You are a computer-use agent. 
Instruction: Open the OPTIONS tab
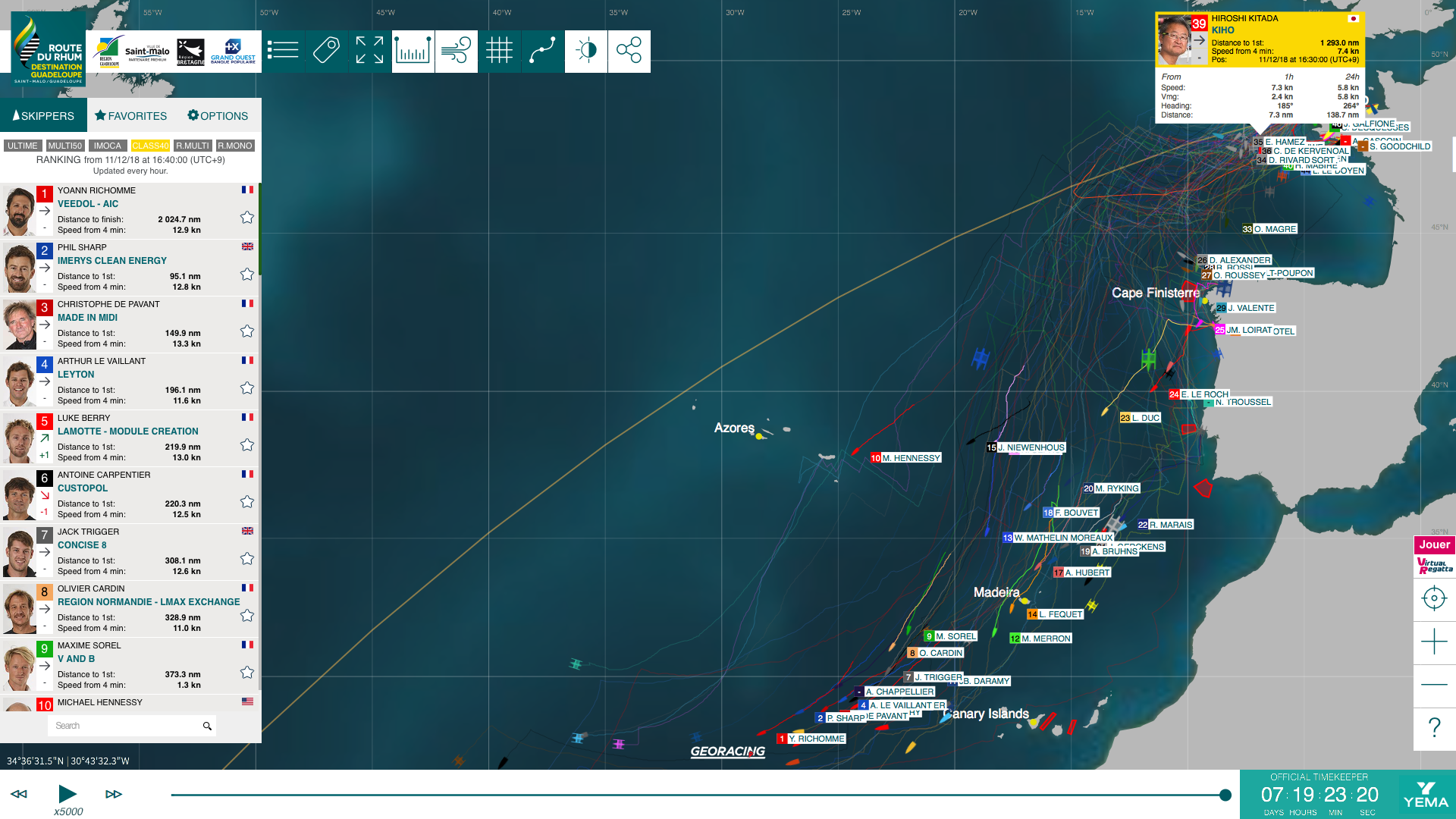click(x=218, y=115)
